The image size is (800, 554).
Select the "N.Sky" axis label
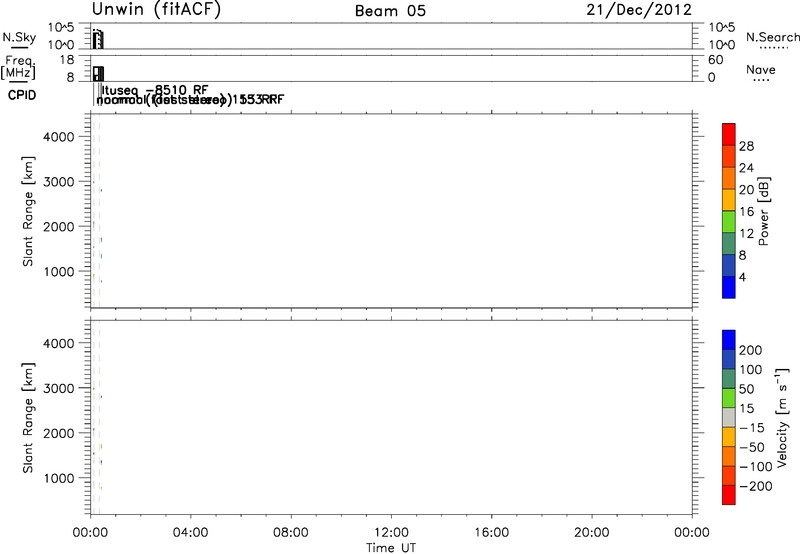coord(19,37)
